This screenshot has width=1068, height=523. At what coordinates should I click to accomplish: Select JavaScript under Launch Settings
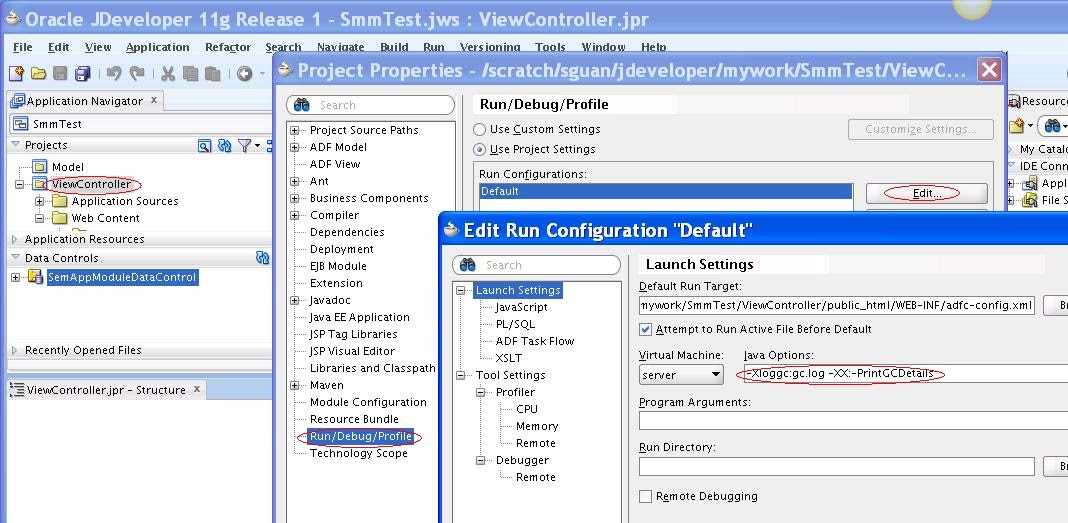(x=521, y=307)
